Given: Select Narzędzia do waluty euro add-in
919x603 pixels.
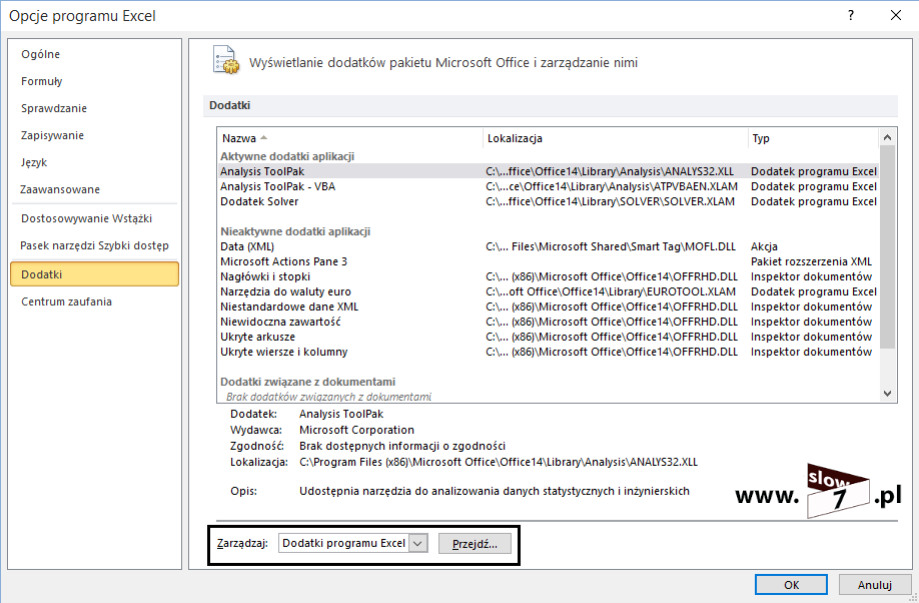Looking at the screenshot, I should (547, 292).
